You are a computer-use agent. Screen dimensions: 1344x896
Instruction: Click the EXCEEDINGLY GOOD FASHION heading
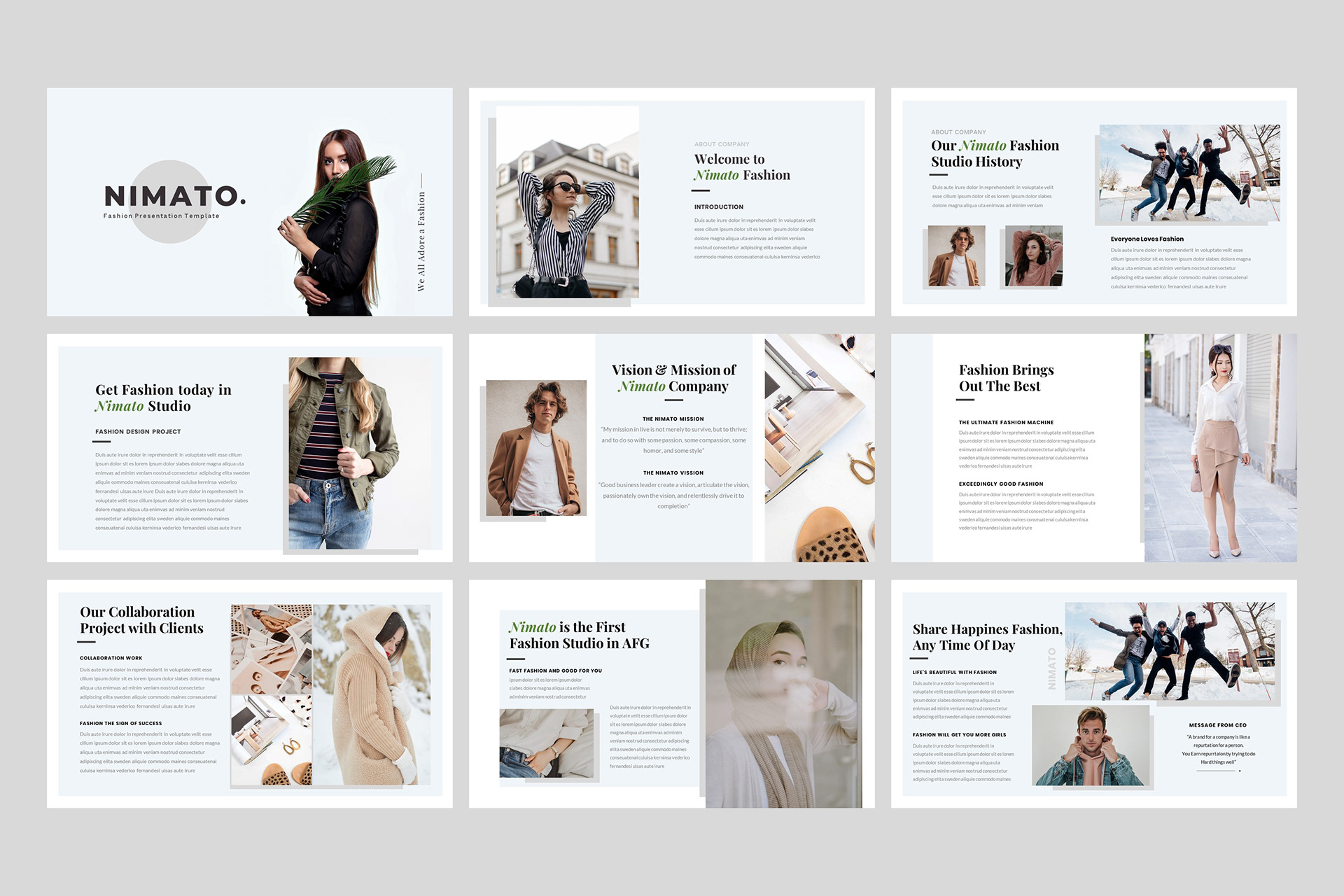click(1000, 484)
